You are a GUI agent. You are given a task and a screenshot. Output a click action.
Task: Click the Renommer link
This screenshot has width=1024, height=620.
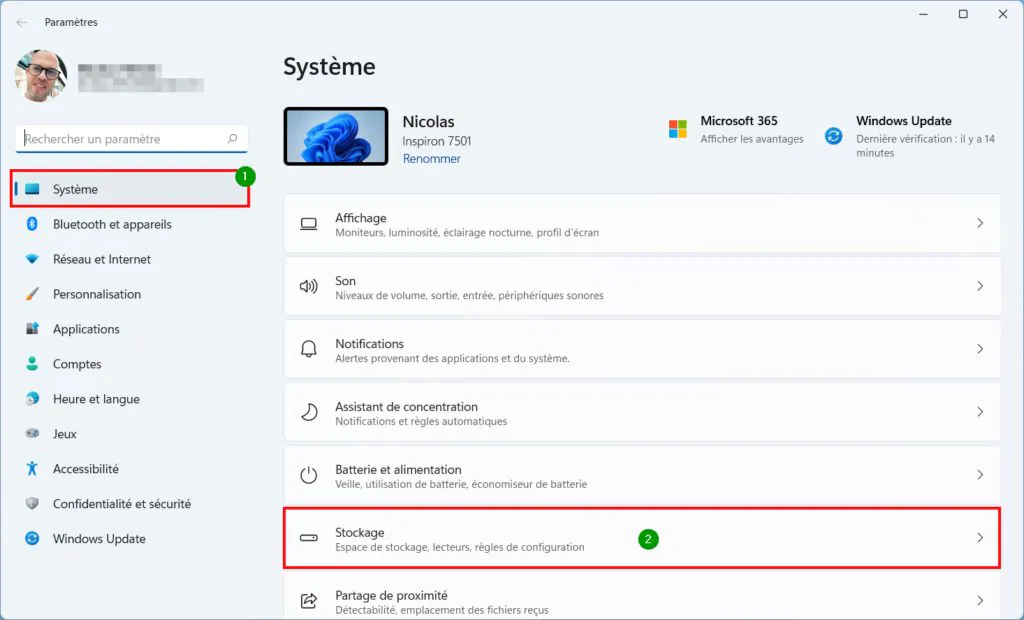(x=431, y=159)
